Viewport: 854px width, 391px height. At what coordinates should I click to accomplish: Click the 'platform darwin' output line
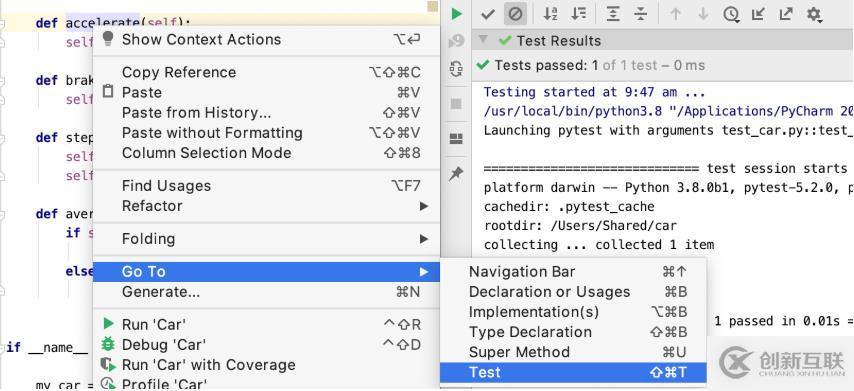[668, 188]
